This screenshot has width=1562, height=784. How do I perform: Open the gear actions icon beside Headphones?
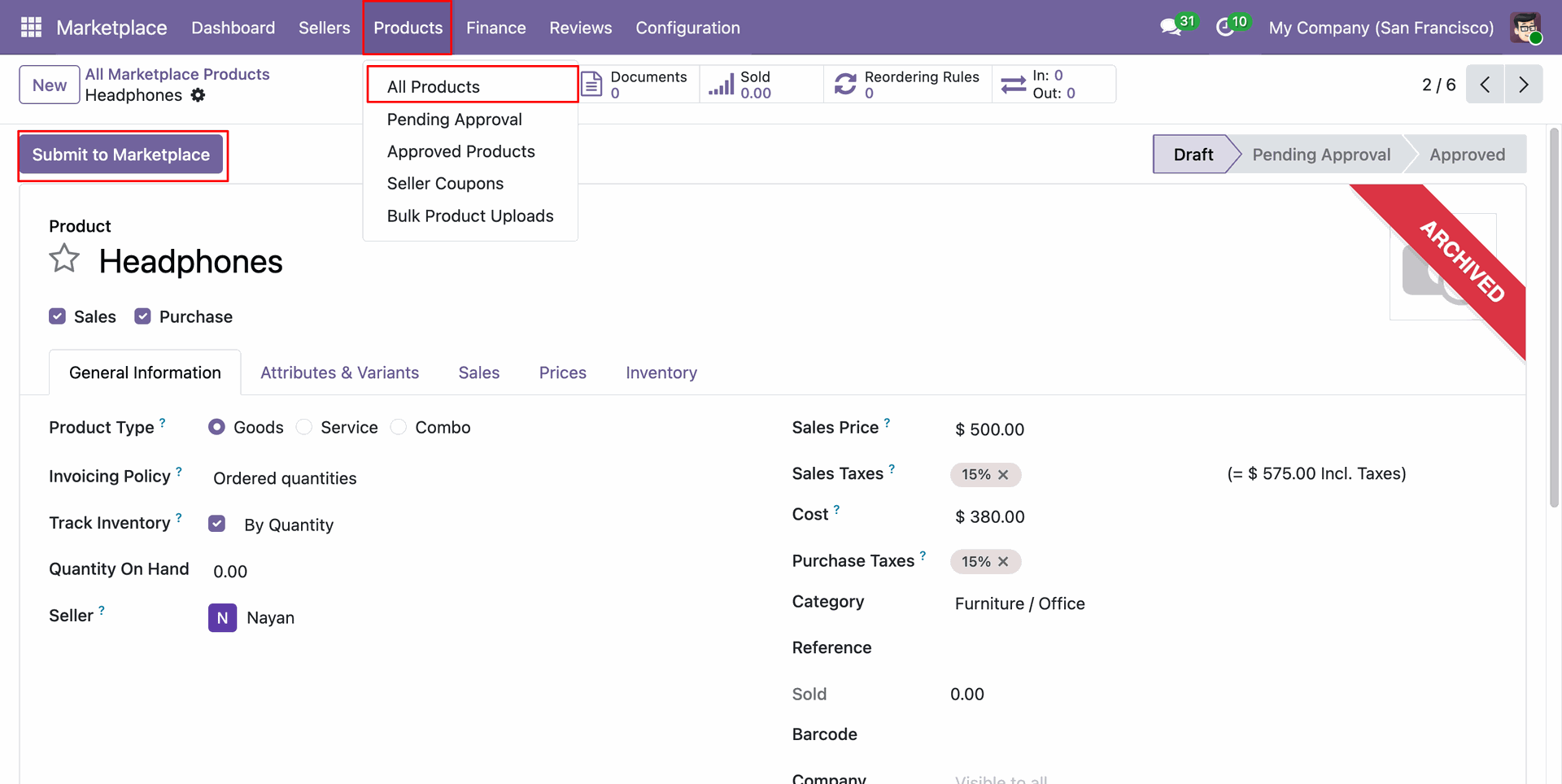pyautogui.click(x=198, y=95)
